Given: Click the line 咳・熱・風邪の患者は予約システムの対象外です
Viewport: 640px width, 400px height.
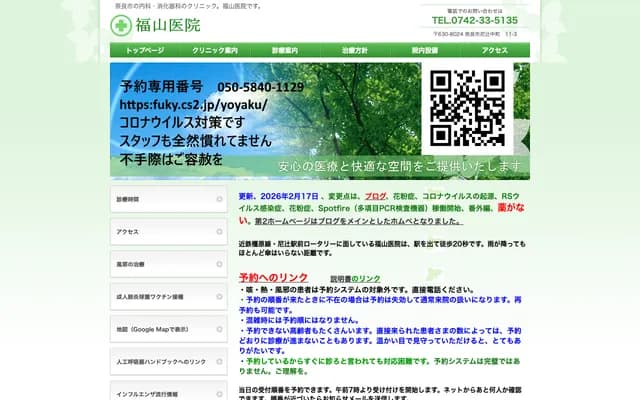Looking at the screenshot, I should tap(357, 290).
